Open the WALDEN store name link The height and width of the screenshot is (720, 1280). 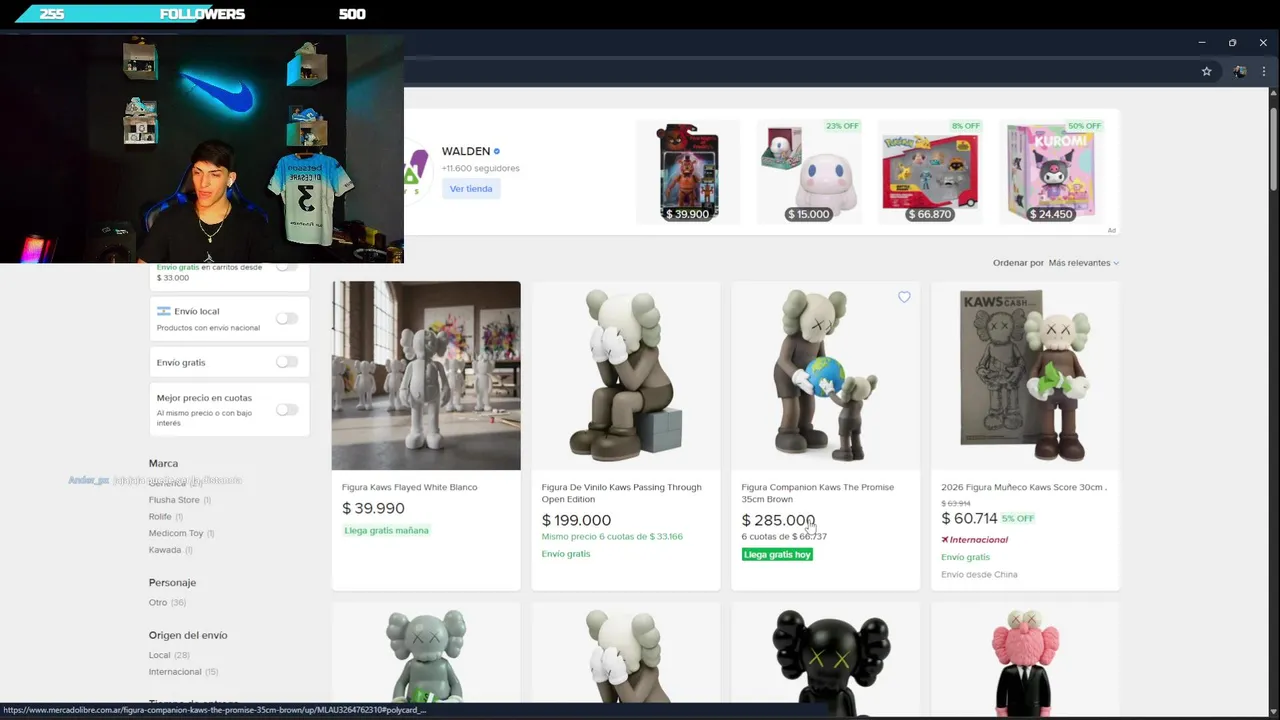[x=466, y=152]
